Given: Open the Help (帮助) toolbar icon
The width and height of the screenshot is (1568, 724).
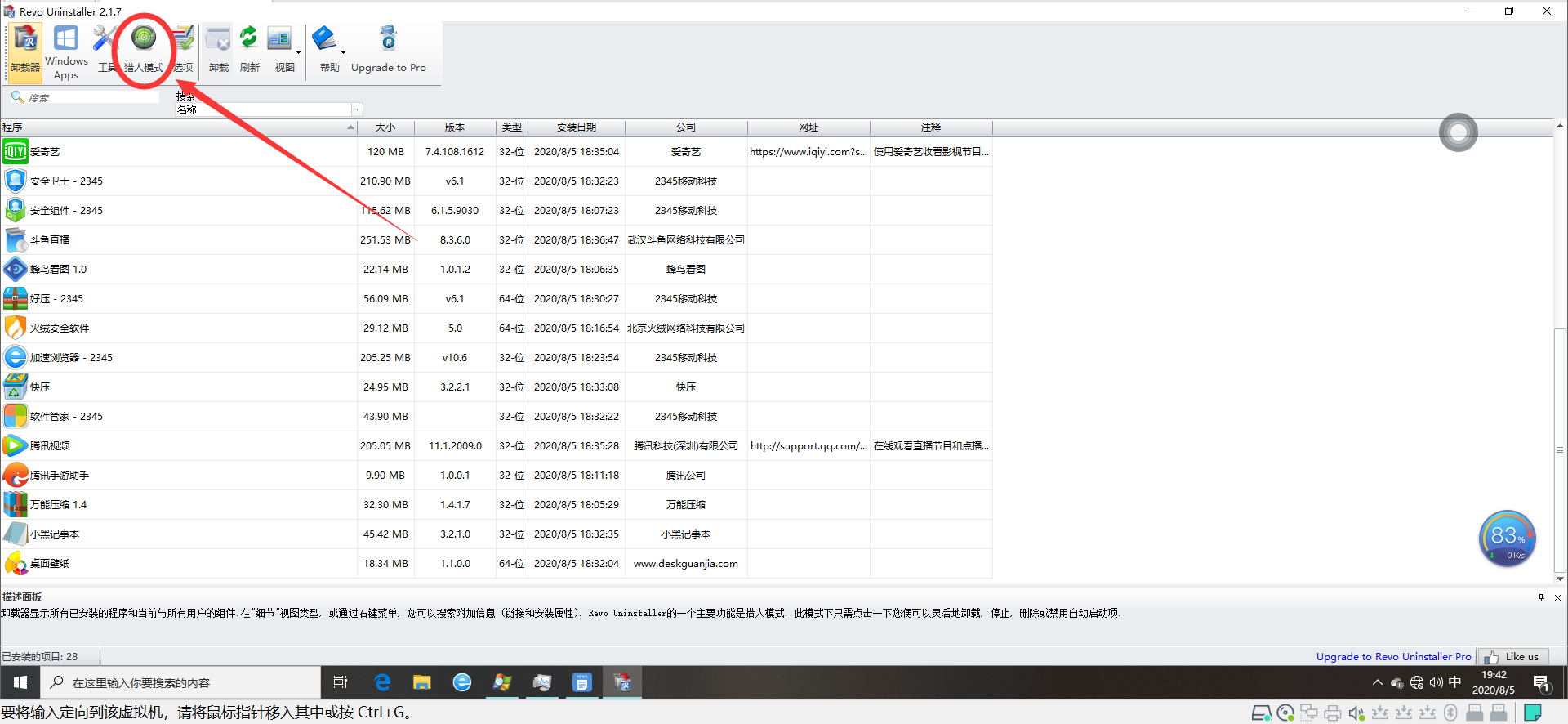Looking at the screenshot, I should pos(326,49).
